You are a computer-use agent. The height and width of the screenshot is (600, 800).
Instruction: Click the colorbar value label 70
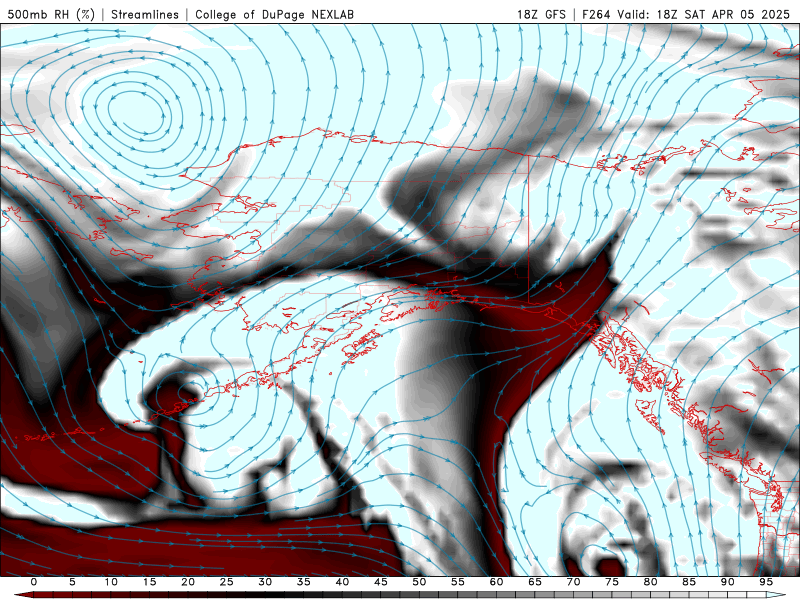[573, 582]
